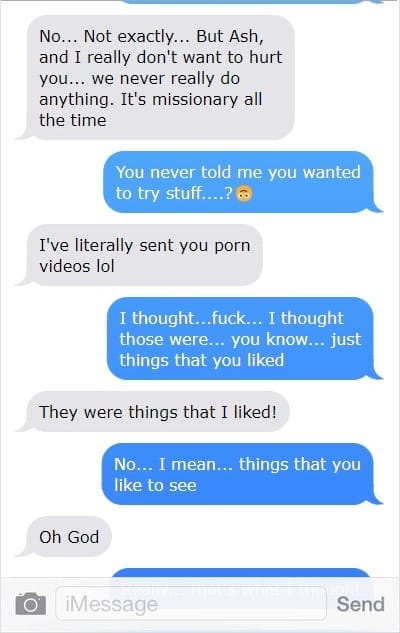The image size is (400, 633).
Task: Click the phrase 'things that you liked'
Action: tap(202, 360)
